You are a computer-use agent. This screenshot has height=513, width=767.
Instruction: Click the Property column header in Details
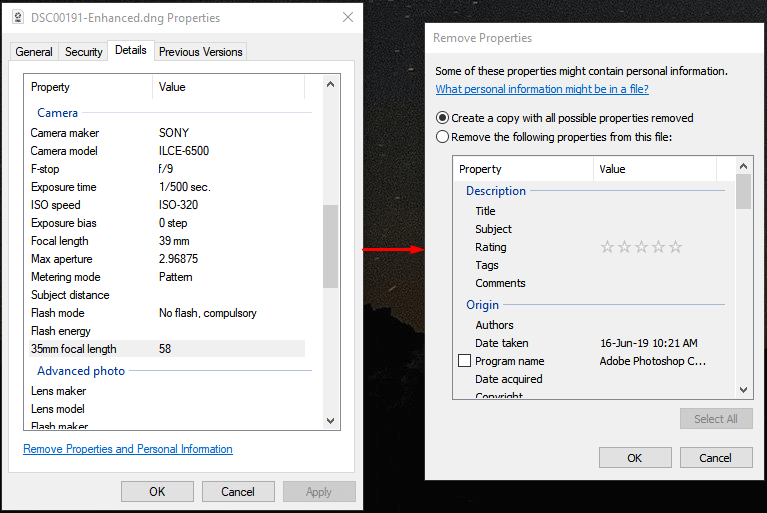click(88, 87)
